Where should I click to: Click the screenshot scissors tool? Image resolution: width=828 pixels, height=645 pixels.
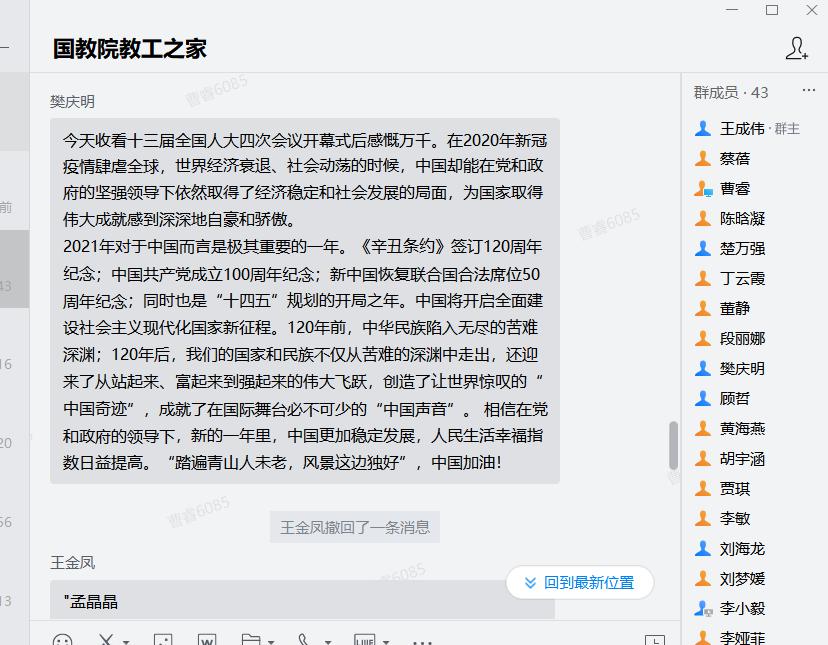[106, 640]
